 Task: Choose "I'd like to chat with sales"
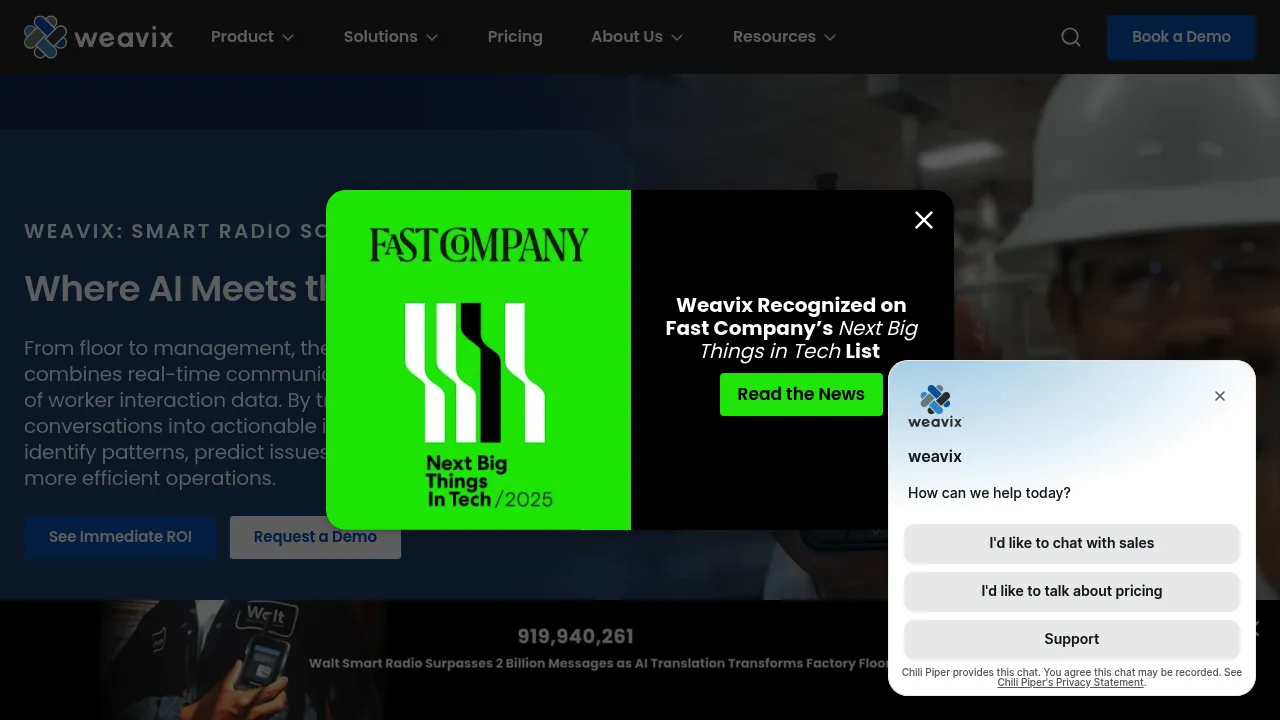[1072, 543]
